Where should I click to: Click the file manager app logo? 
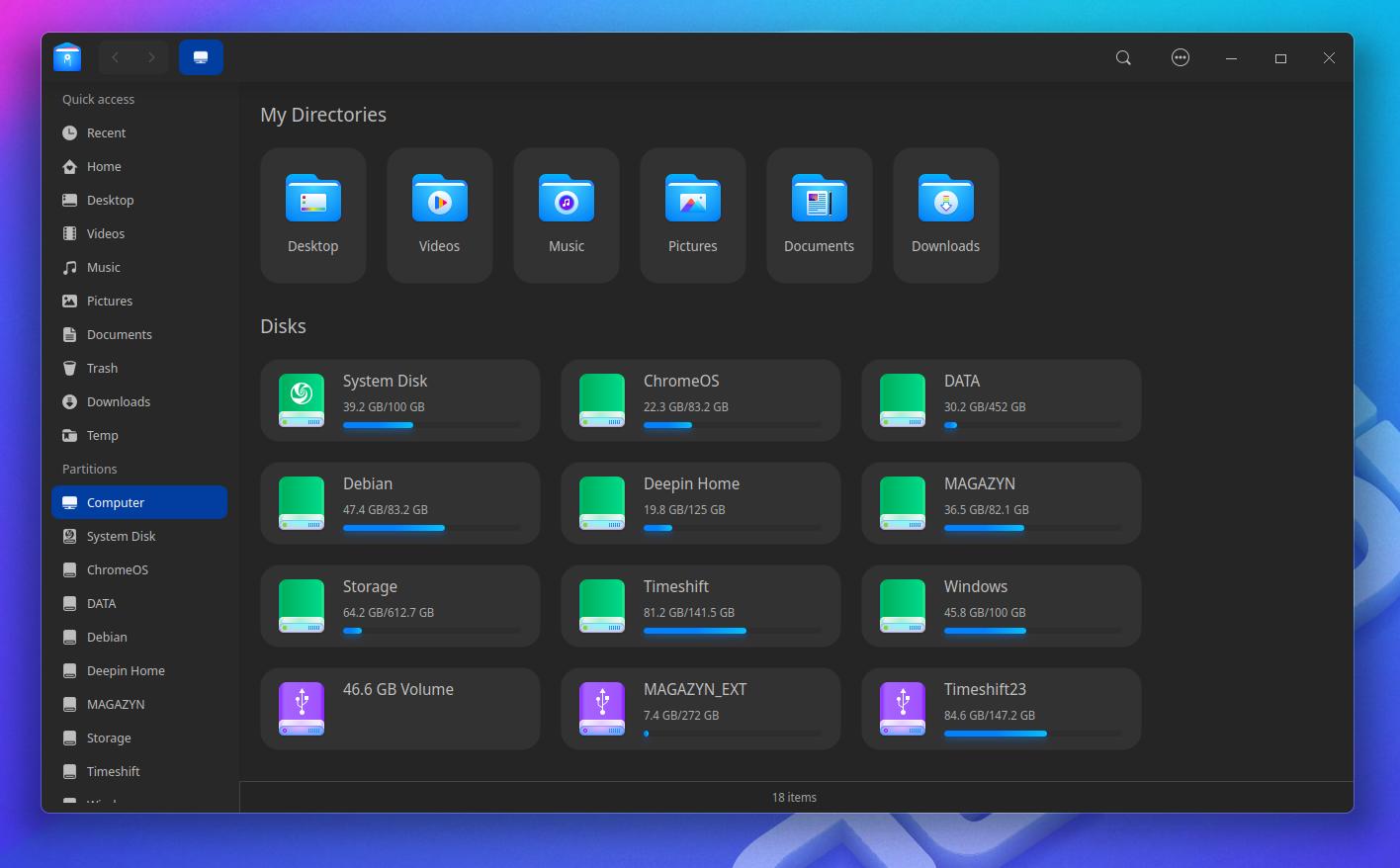coord(67,57)
